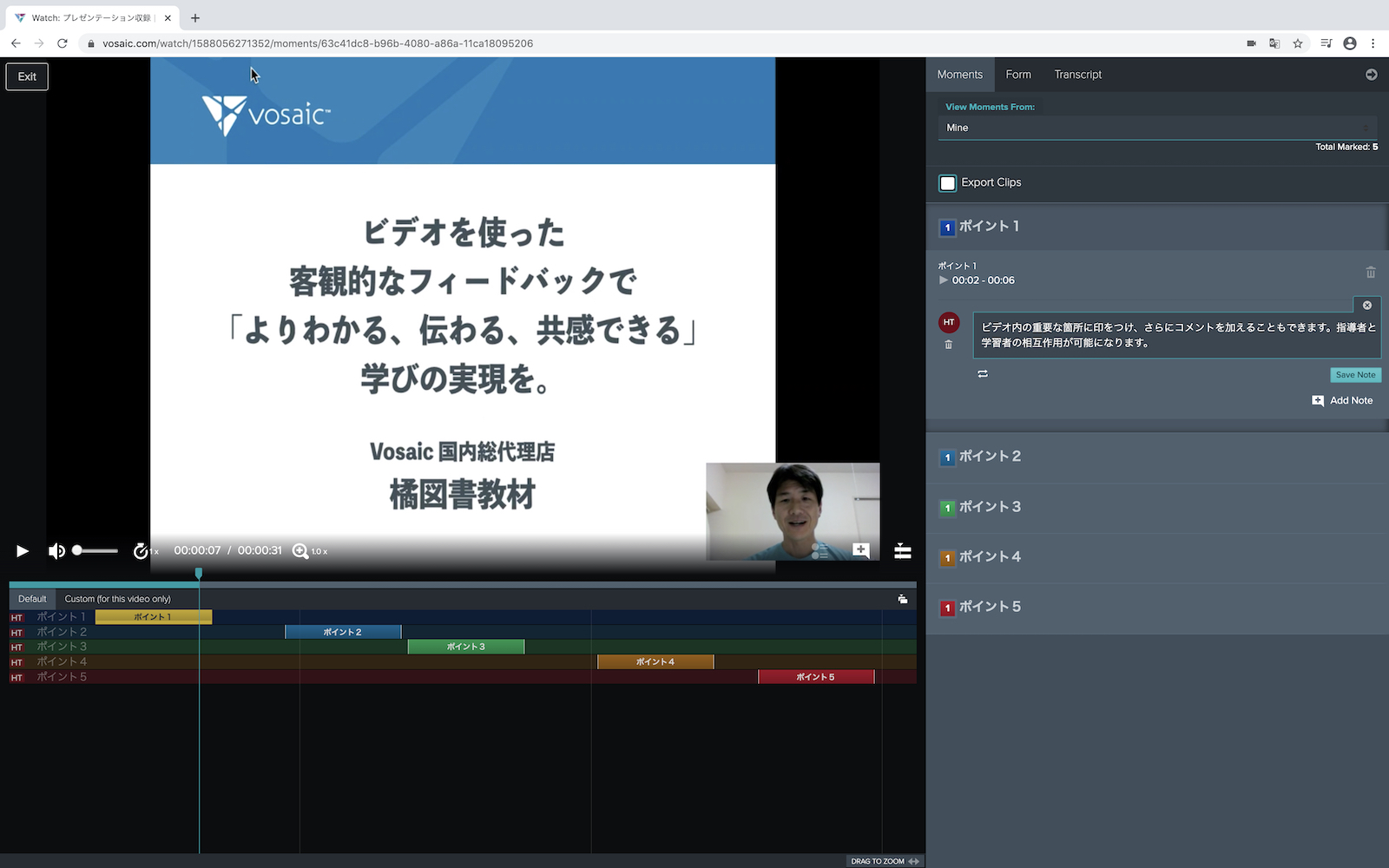Adjust the volume slider

pyautogui.click(x=95, y=550)
